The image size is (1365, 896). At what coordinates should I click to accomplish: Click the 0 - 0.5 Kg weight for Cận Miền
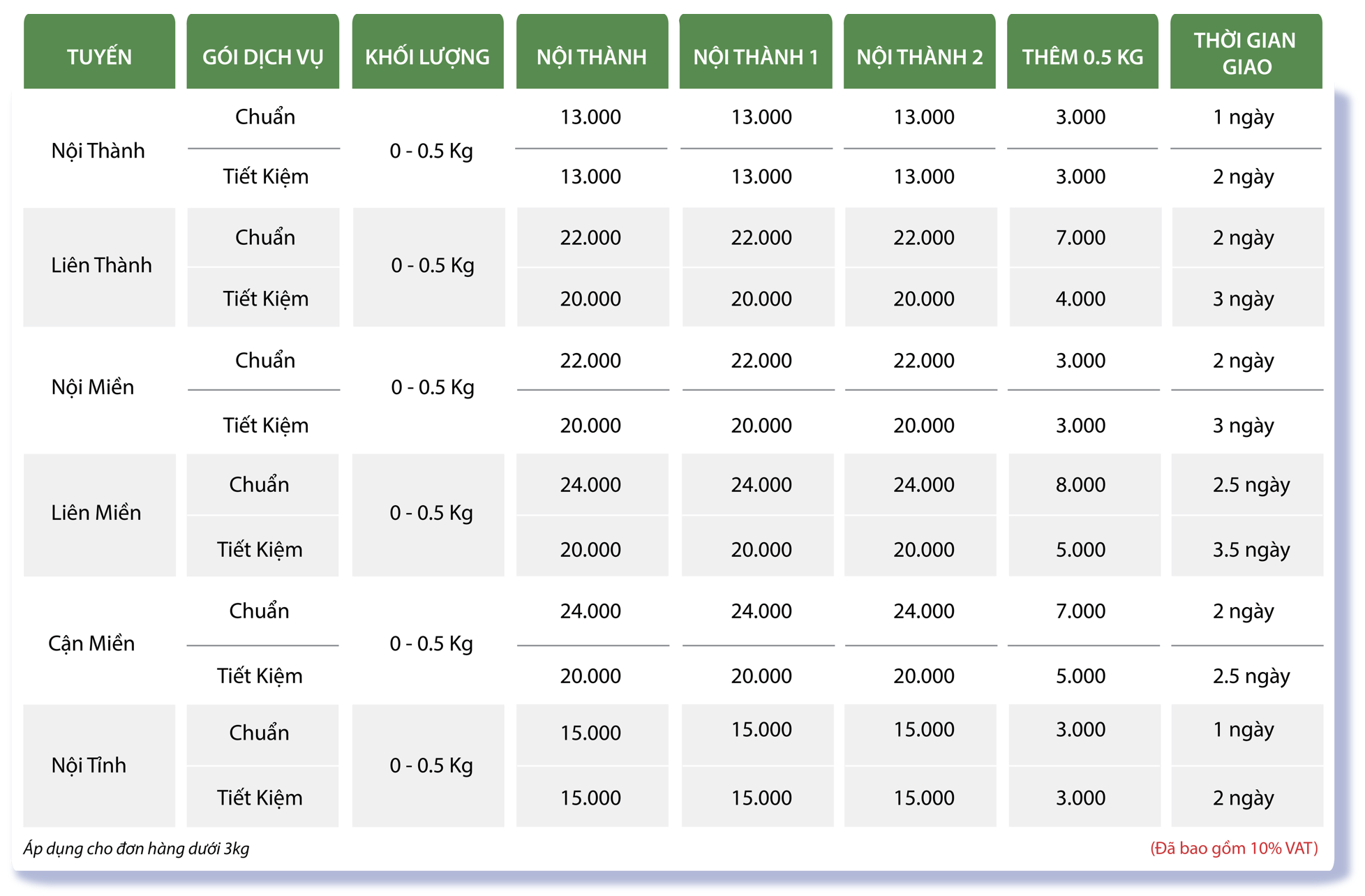[431, 643]
